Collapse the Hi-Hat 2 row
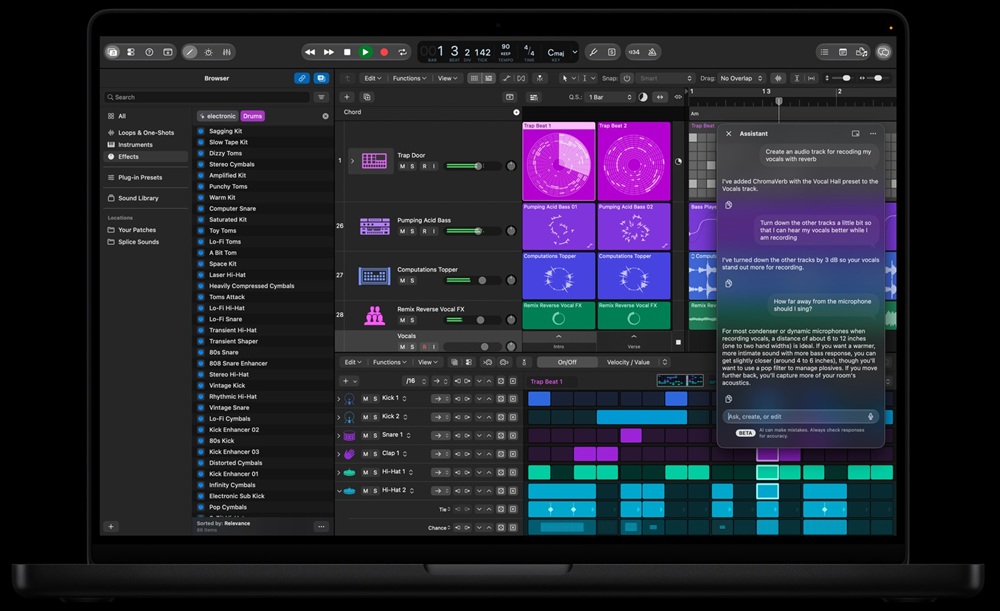The height and width of the screenshot is (611, 1000). click(x=339, y=491)
